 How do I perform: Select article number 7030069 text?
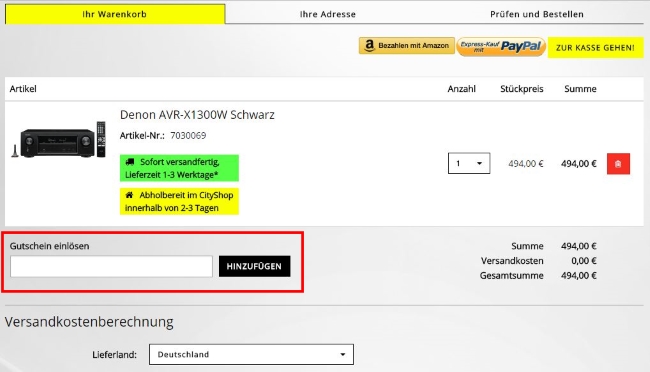coord(188,136)
